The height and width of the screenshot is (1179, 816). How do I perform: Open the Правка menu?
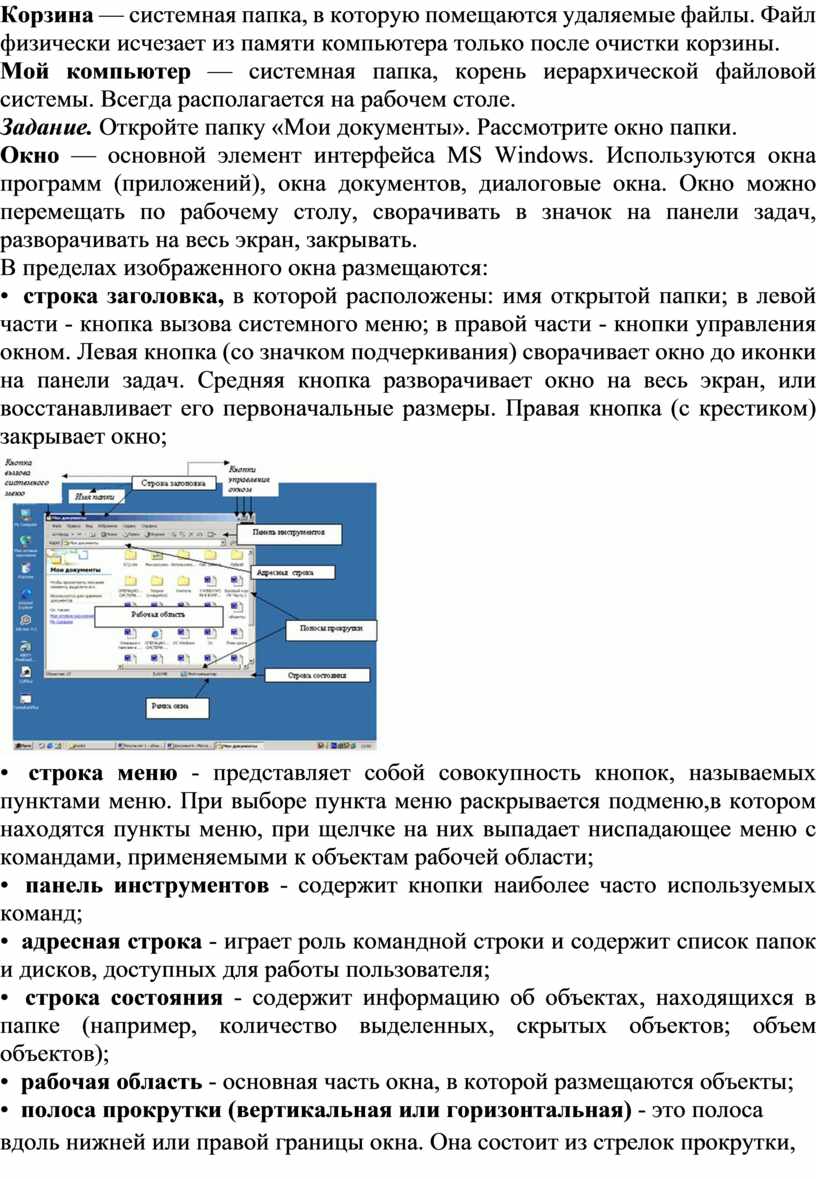pos(74,526)
